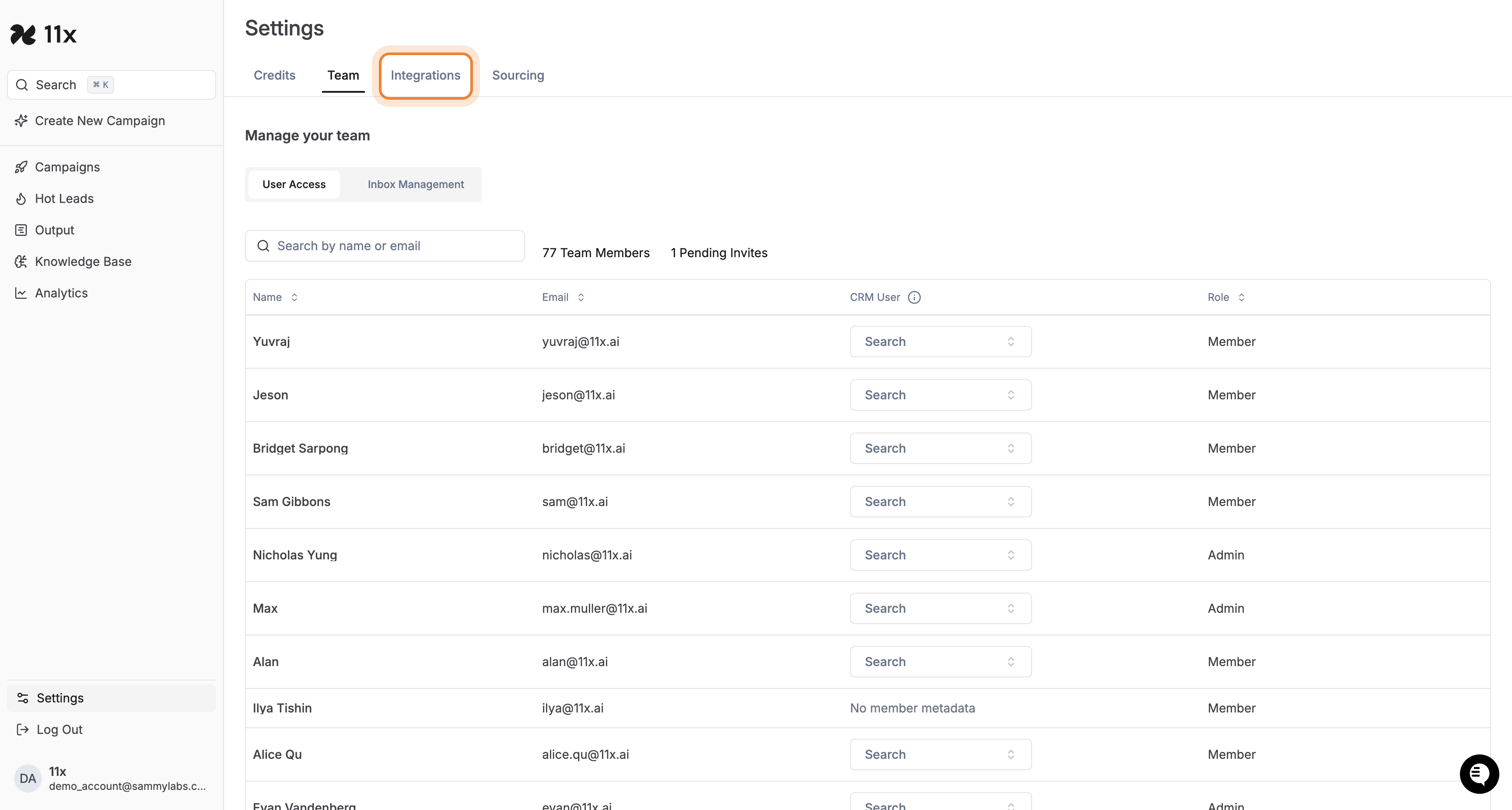The image size is (1512, 810).
Task: Open Hot Leads page
Action: pos(64,199)
